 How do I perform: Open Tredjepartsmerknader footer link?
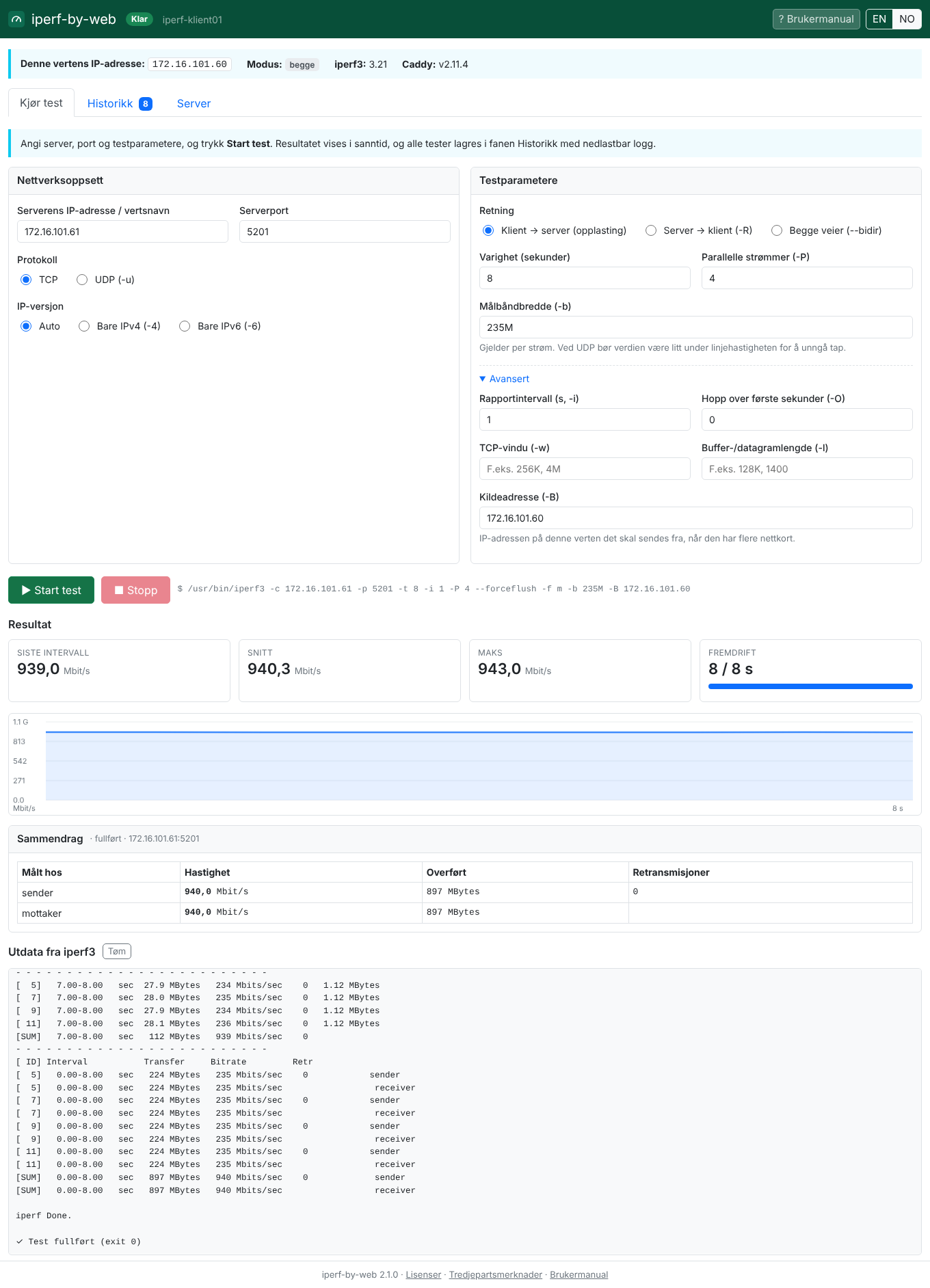(496, 1274)
